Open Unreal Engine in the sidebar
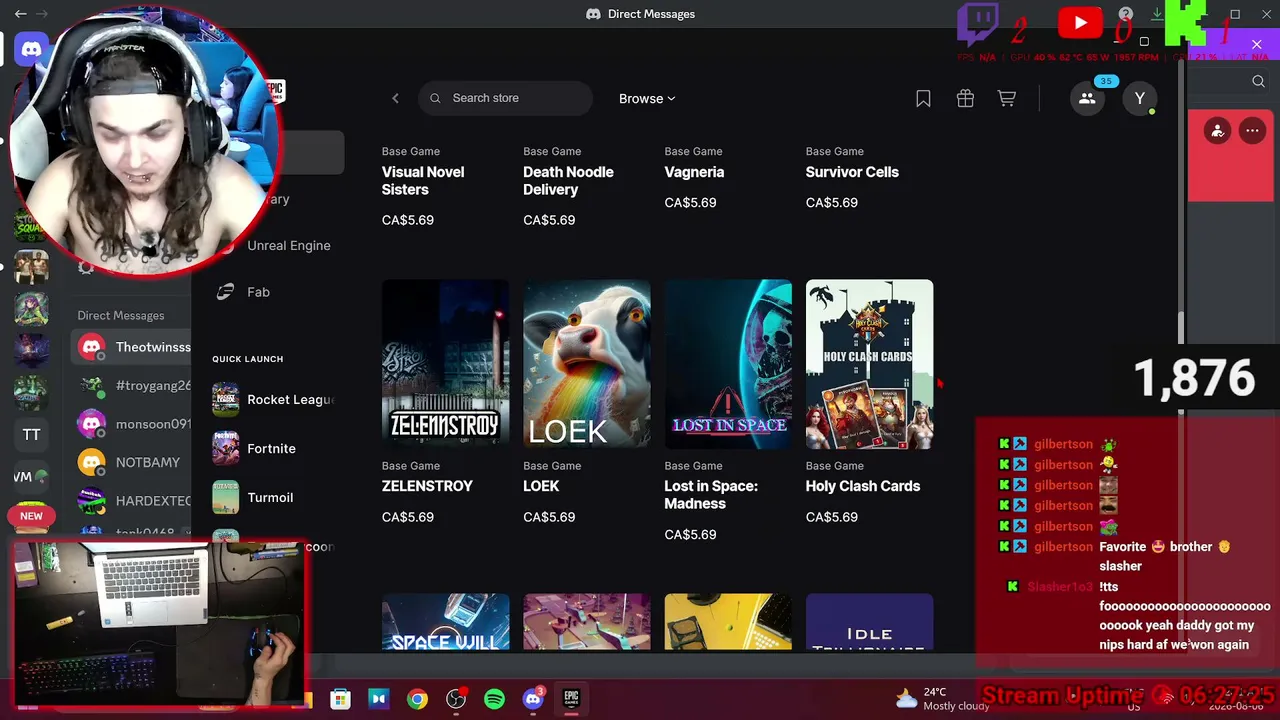Viewport: 1280px width, 720px height. [x=289, y=245]
